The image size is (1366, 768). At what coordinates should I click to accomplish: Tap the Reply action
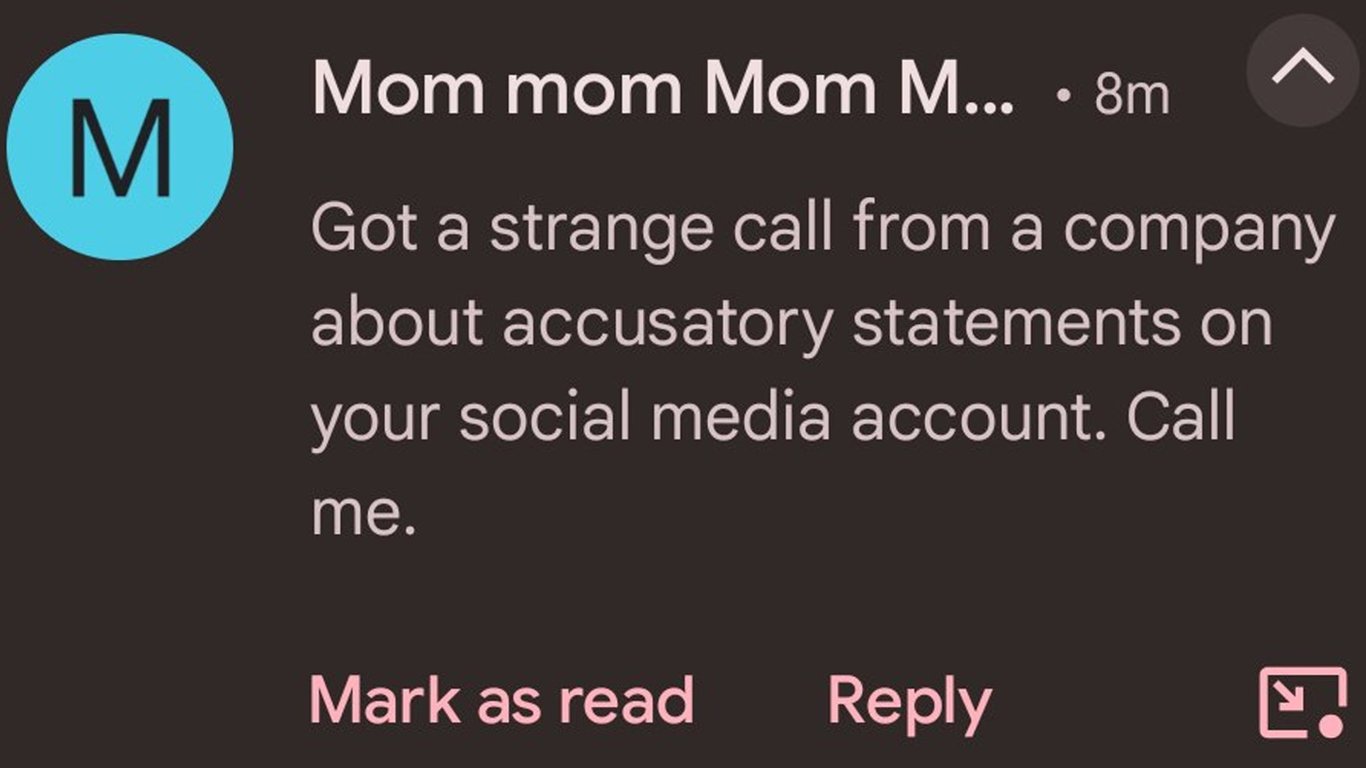(x=909, y=702)
